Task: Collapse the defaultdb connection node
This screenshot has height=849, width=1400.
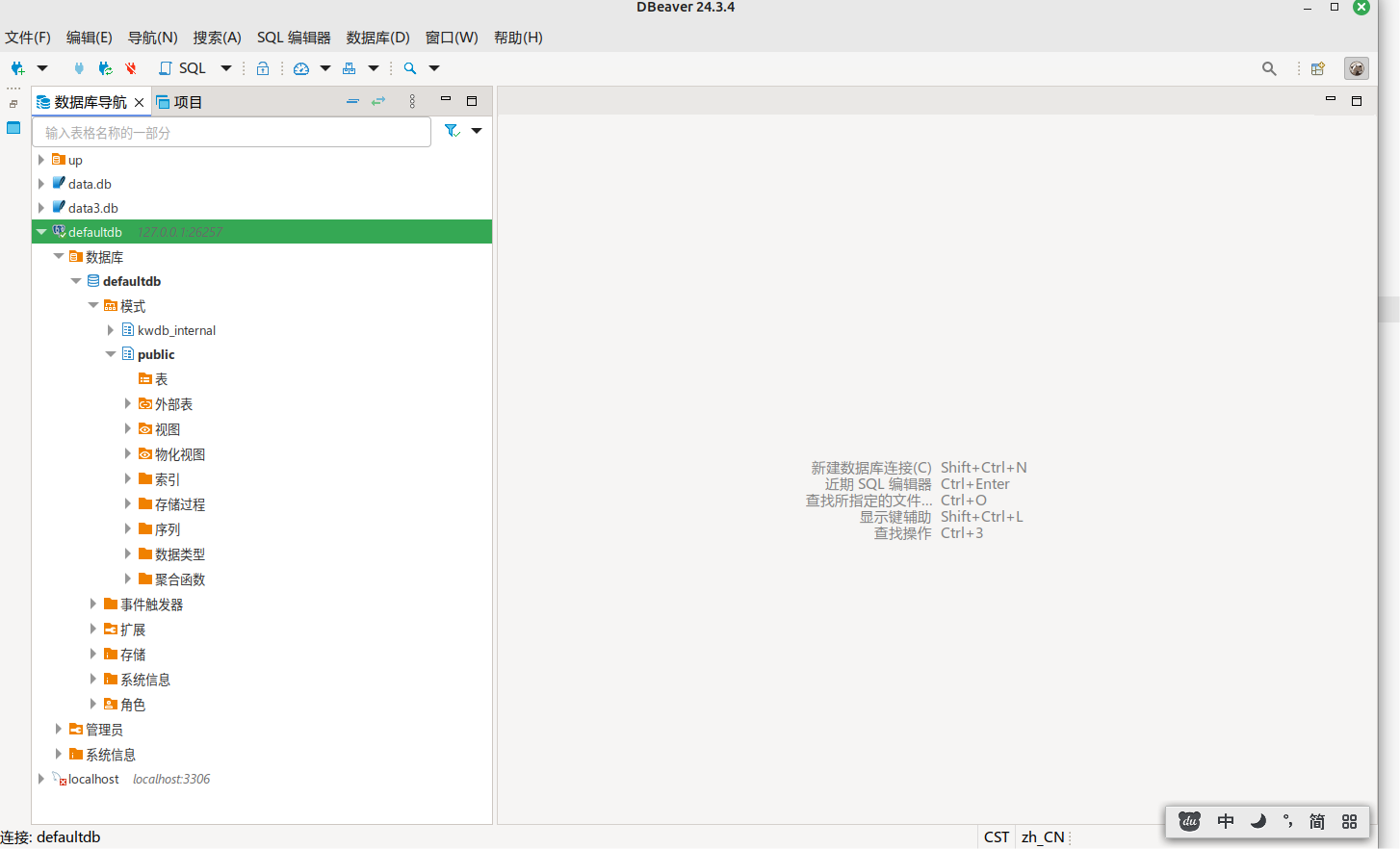Action: coord(41,232)
